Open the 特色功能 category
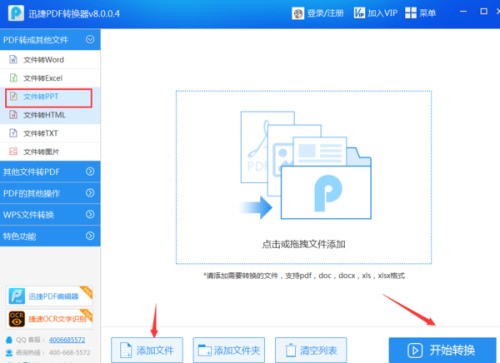Viewport: 500px width, 363px height. tap(50, 236)
